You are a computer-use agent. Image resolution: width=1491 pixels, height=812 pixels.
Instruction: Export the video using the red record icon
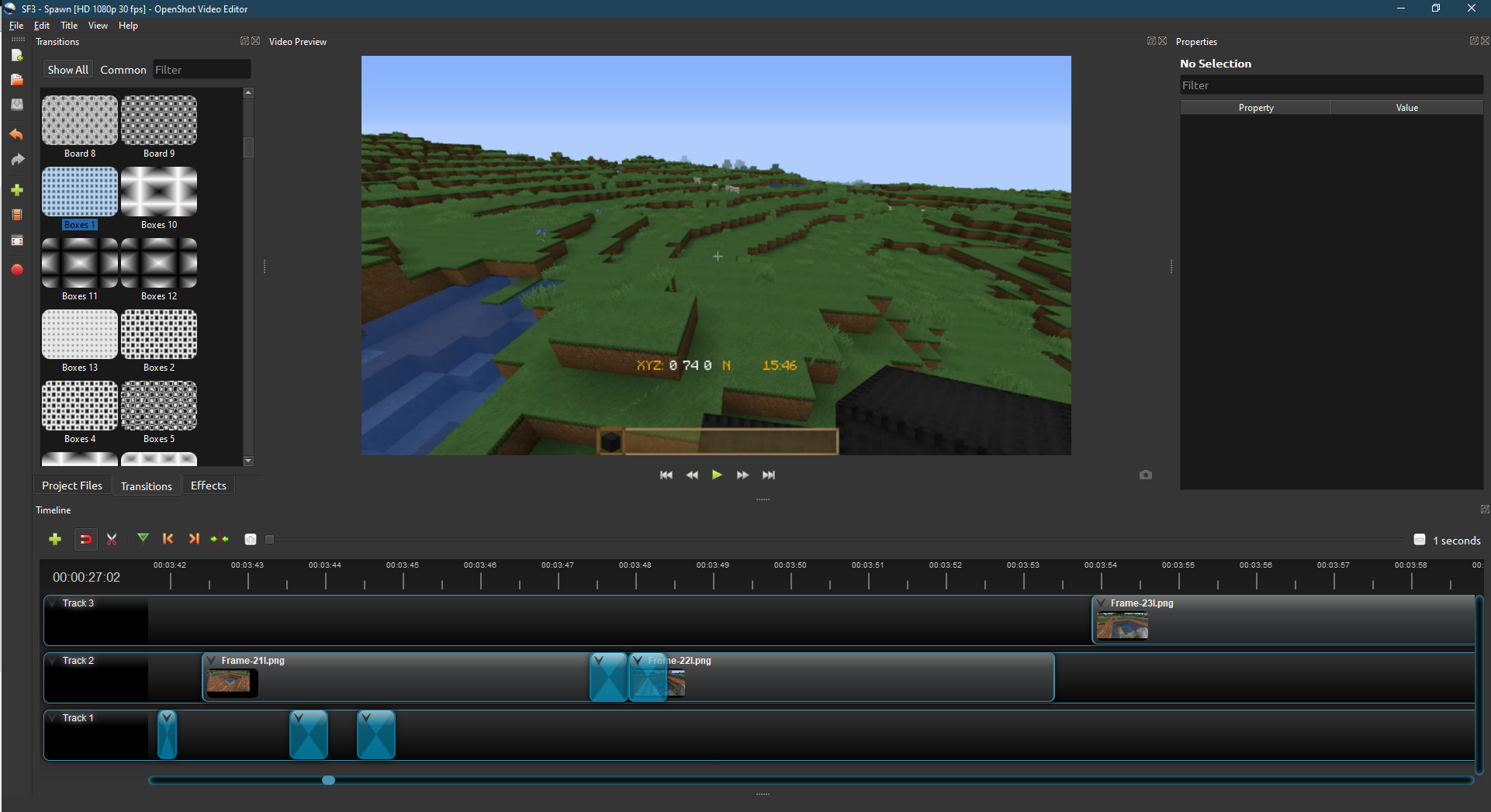click(17, 270)
